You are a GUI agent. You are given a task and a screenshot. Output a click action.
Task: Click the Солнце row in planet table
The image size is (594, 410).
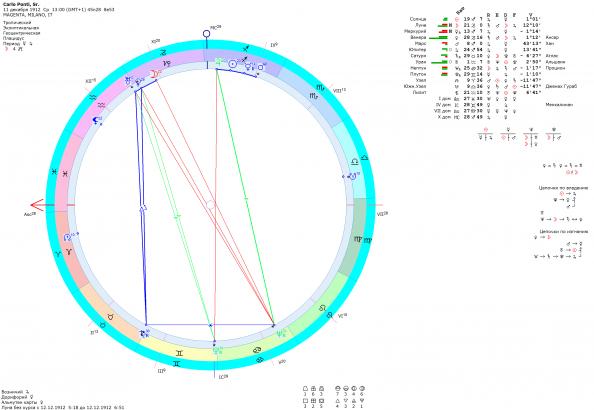pyautogui.click(x=475, y=19)
